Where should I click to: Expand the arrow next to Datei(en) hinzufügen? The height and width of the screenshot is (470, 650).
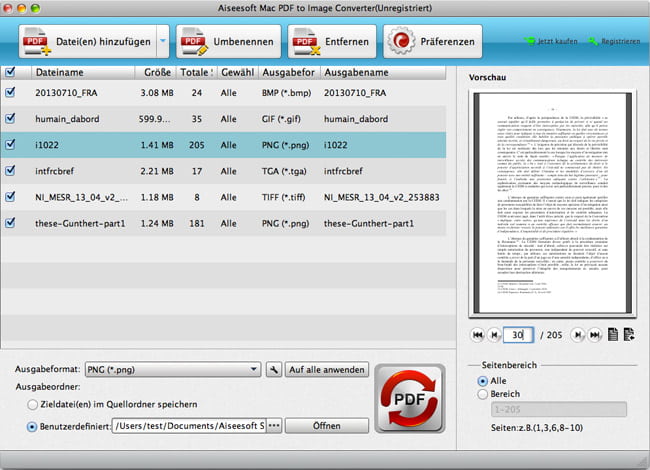coord(163,42)
